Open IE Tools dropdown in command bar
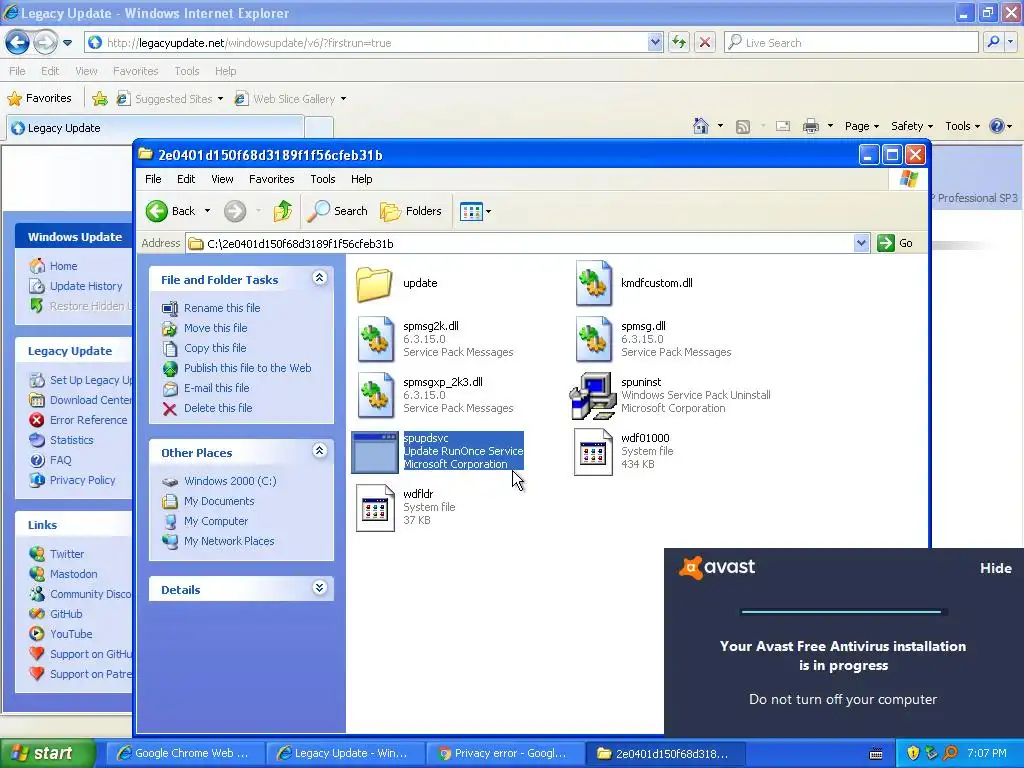The height and width of the screenshot is (768, 1024). [x=963, y=126]
